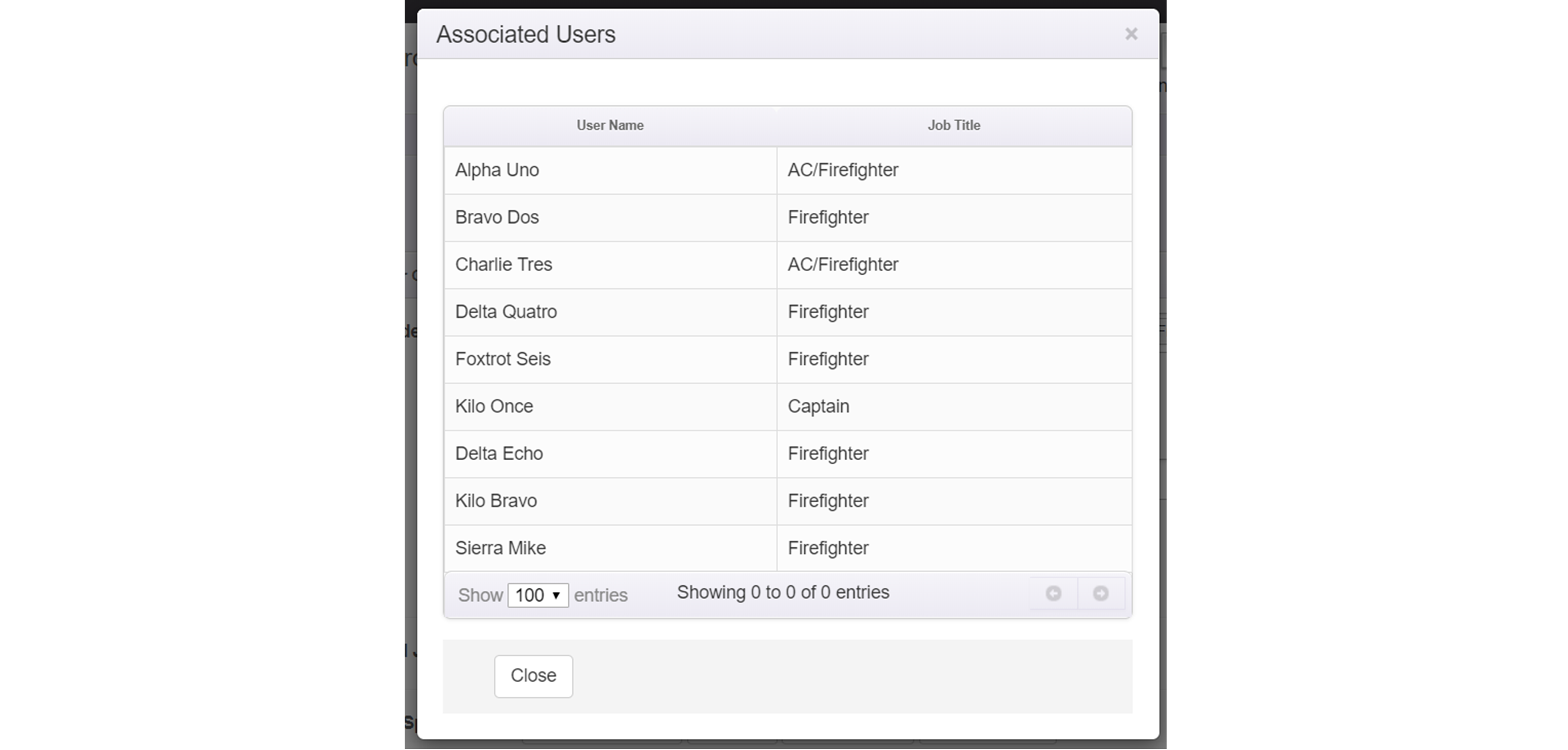The image size is (1568, 750).
Task: Select Delta Quatro in the table
Action: pos(506,312)
